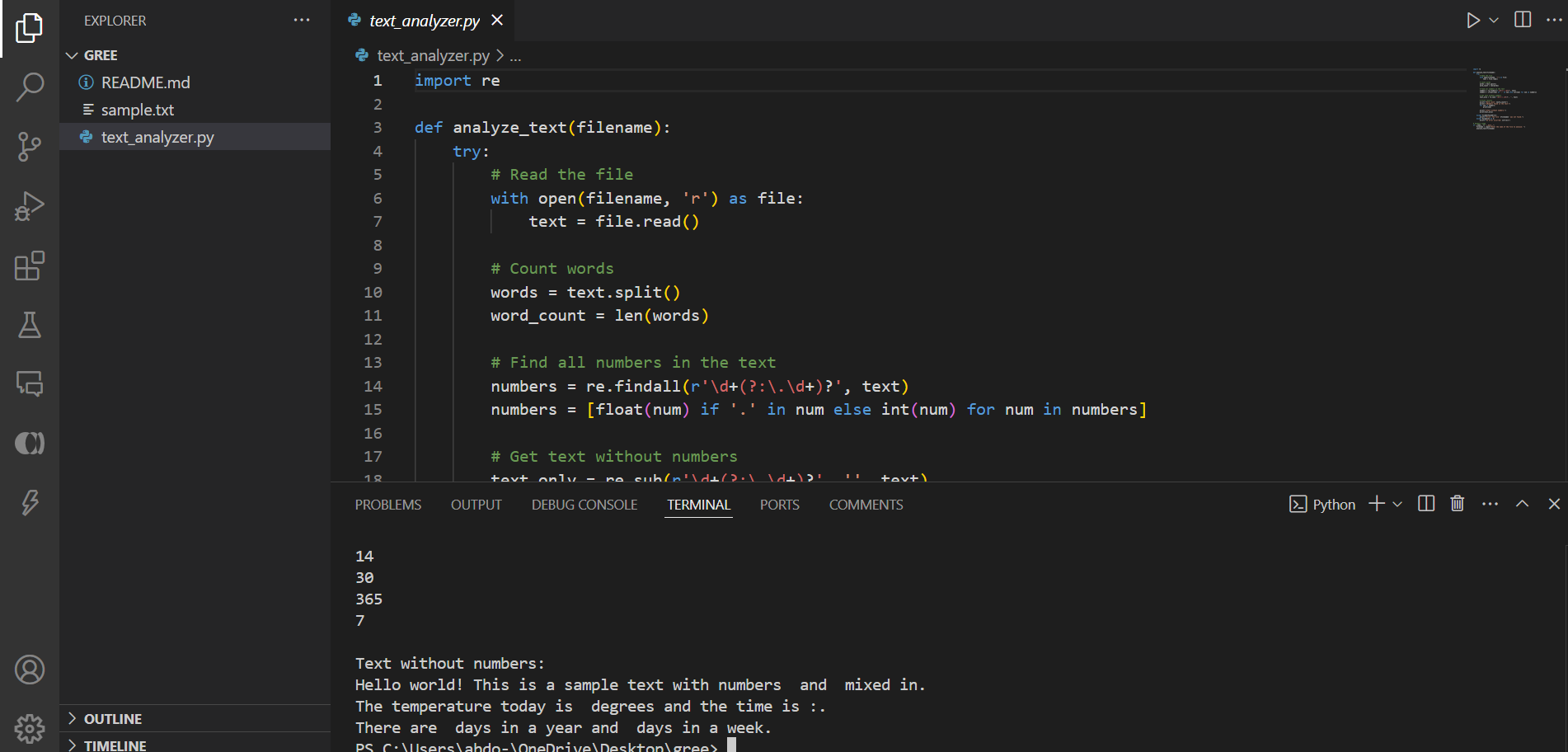The height and width of the screenshot is (752, 1568).
Task: Open the half-circle extension icon in activity bar
Action: point(30,444)
